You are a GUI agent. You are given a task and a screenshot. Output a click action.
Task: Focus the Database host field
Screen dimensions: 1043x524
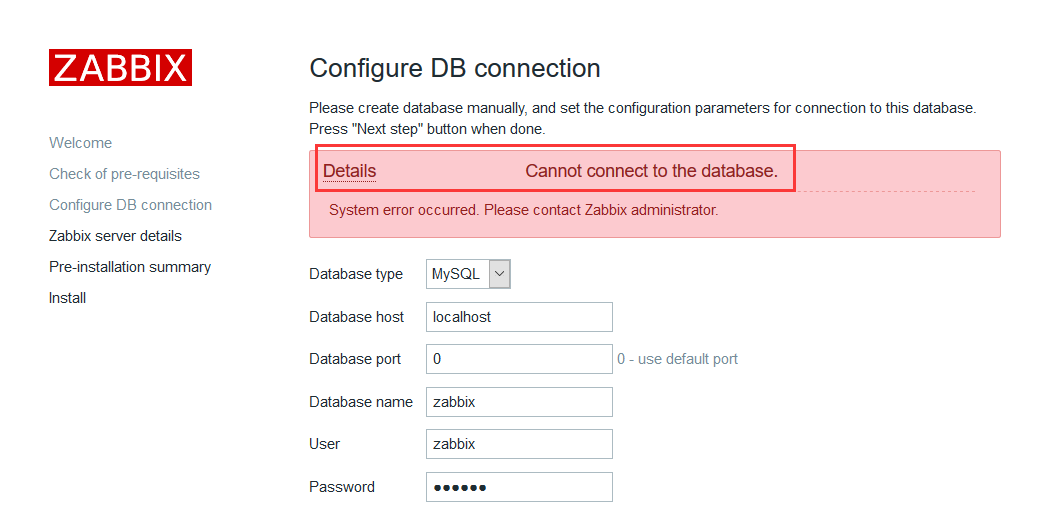point(520,317)
